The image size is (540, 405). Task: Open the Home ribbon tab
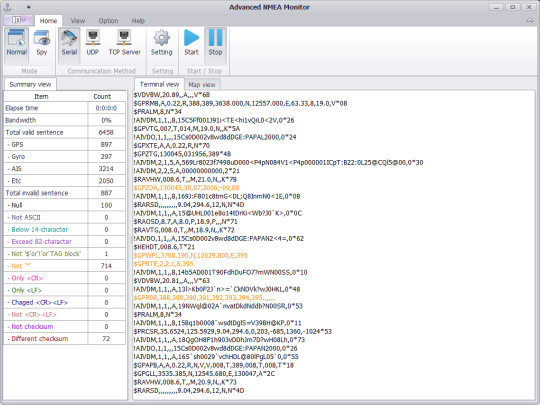(48, 21)
